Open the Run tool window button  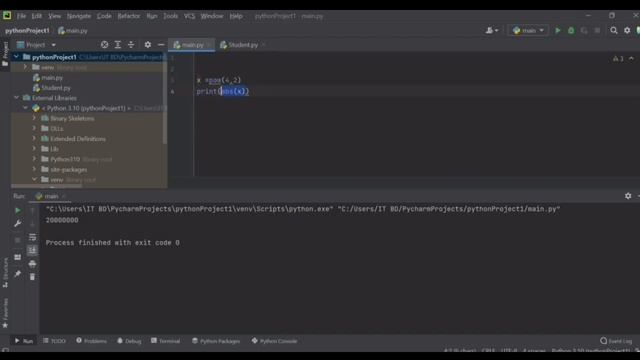pos(24,341)
